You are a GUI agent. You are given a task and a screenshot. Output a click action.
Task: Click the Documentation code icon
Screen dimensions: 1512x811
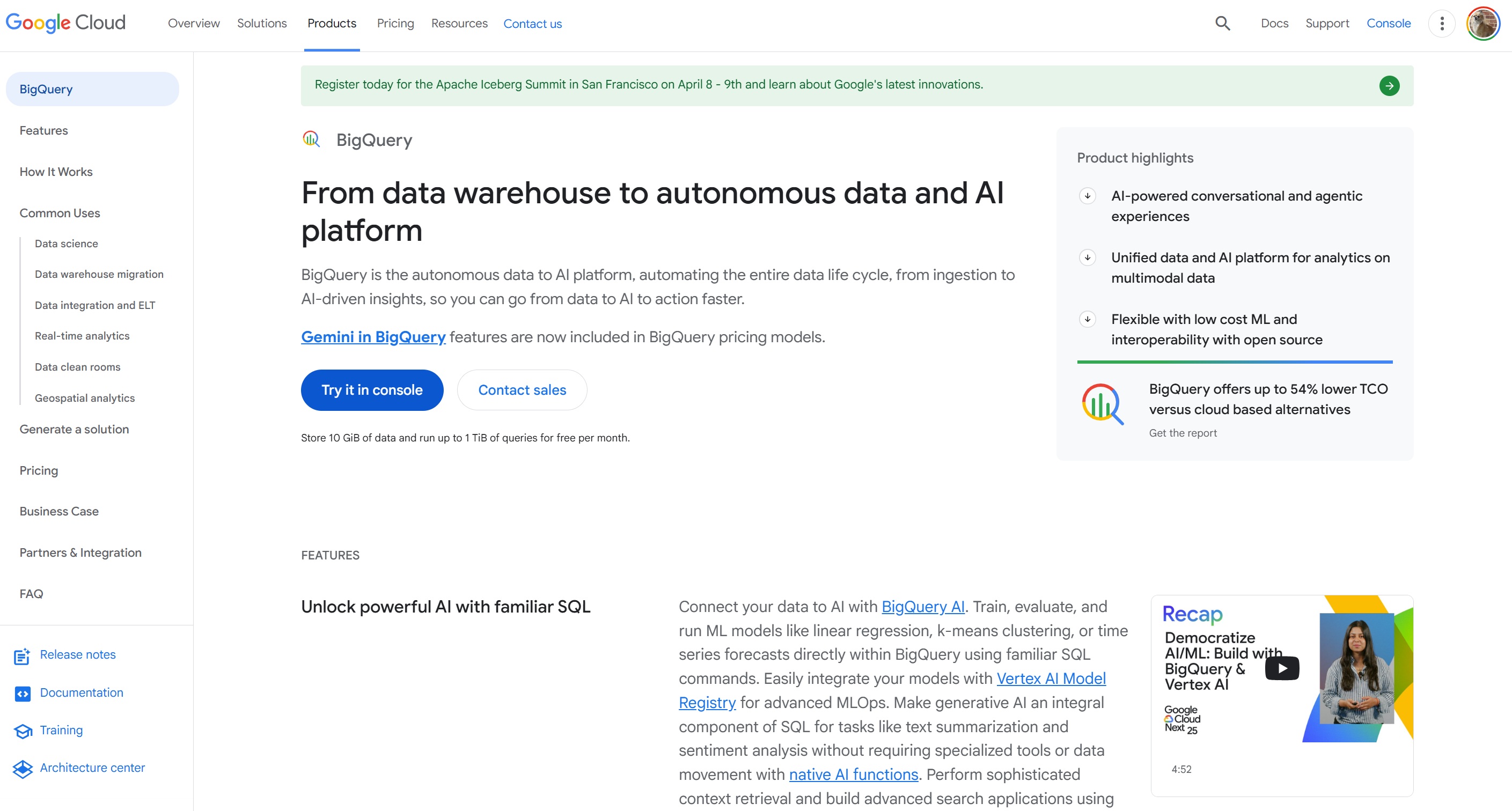pyautogui.click(x=23, y=694)
